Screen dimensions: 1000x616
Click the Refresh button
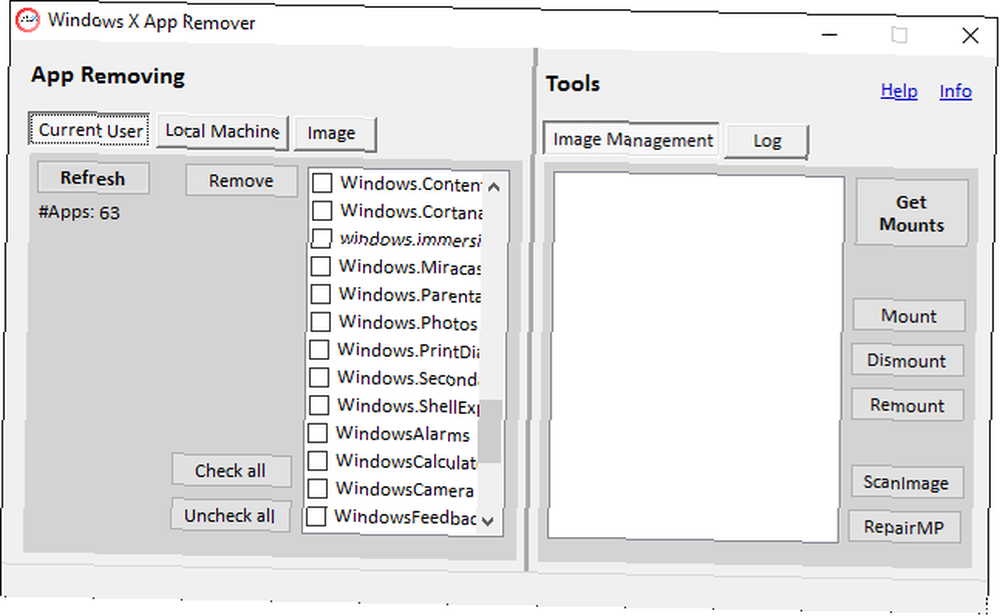[x=93, y=178]
